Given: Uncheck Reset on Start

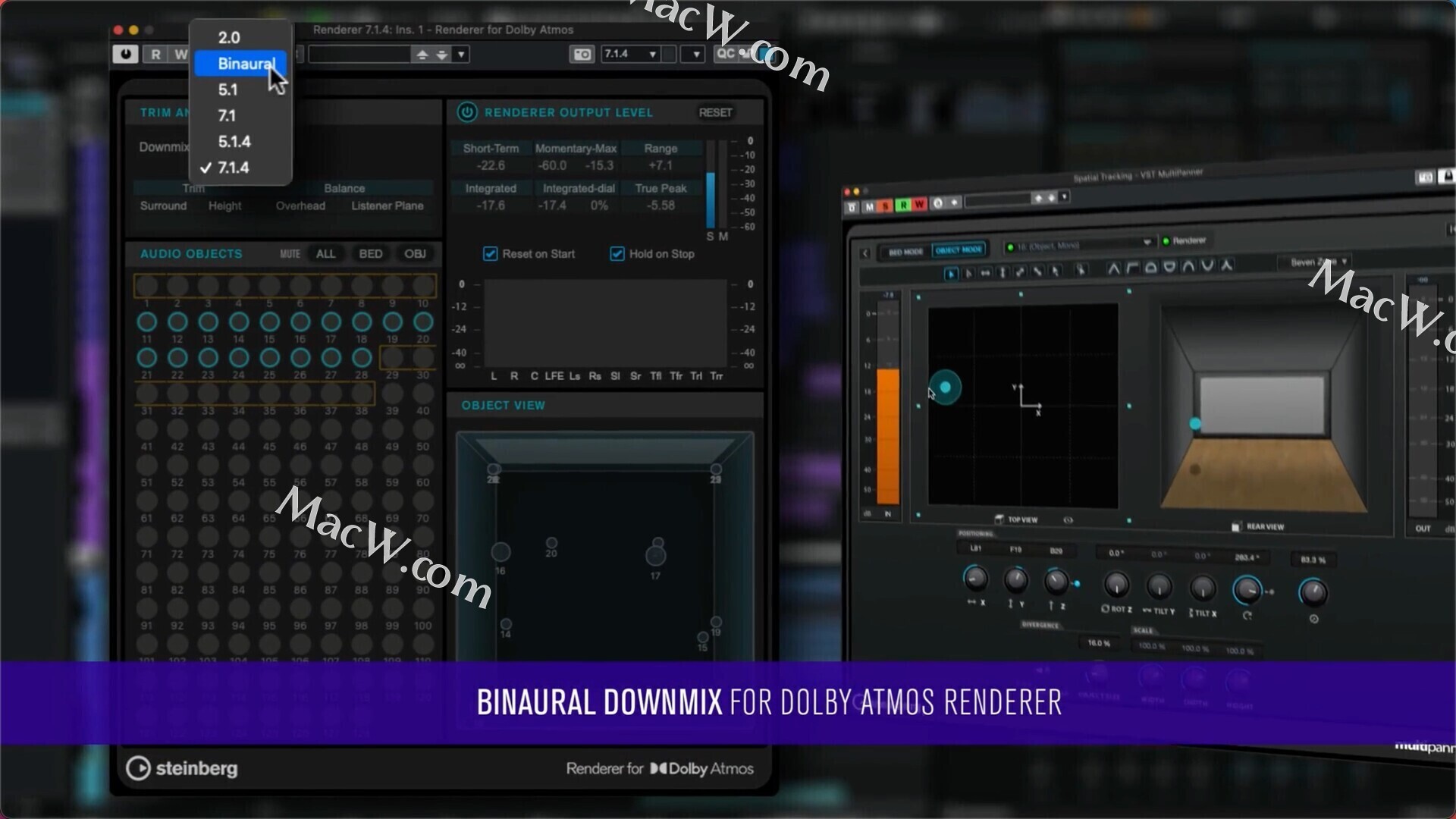Looking at the screenshot, I should pyautogui.click(x=490, y=253).
